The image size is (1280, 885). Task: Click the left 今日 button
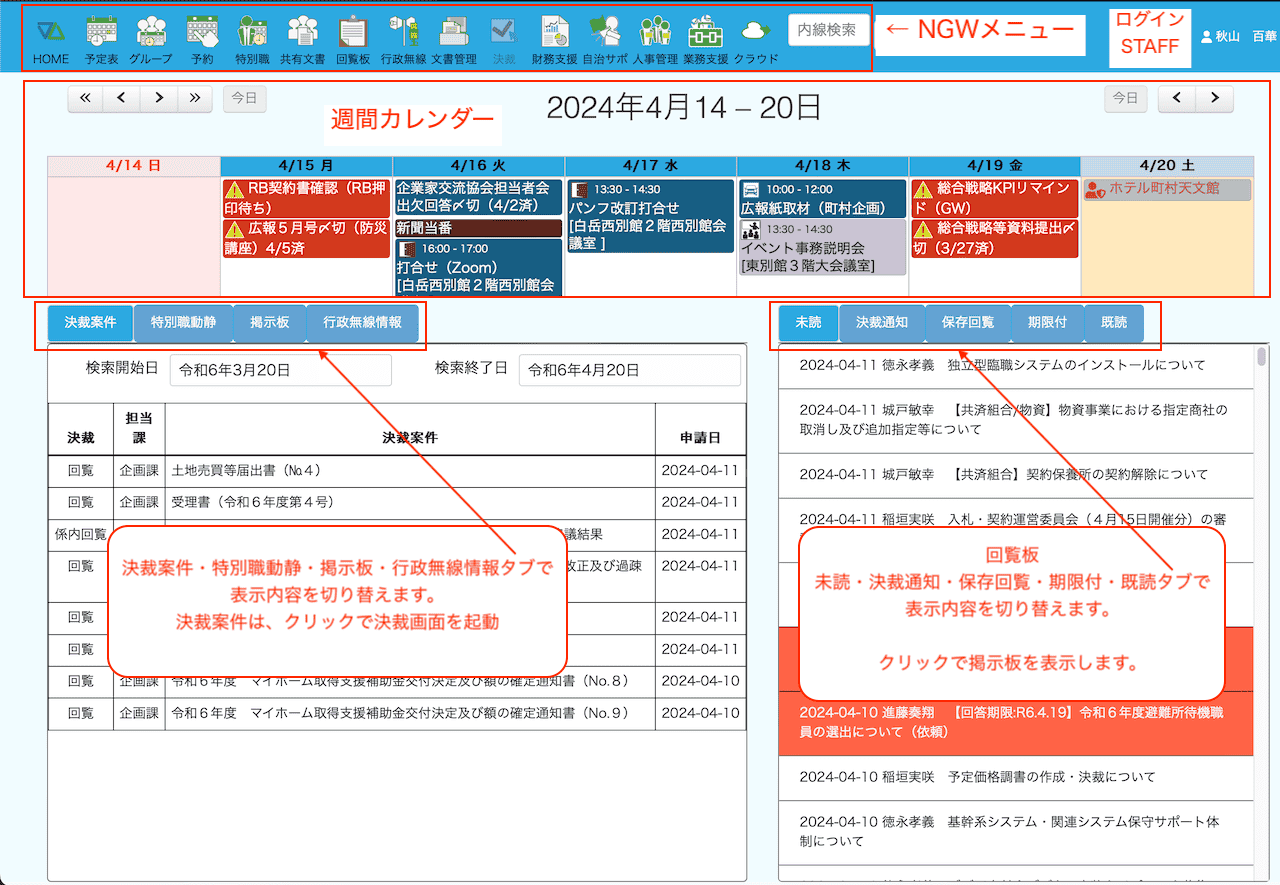tap(244, 98)
